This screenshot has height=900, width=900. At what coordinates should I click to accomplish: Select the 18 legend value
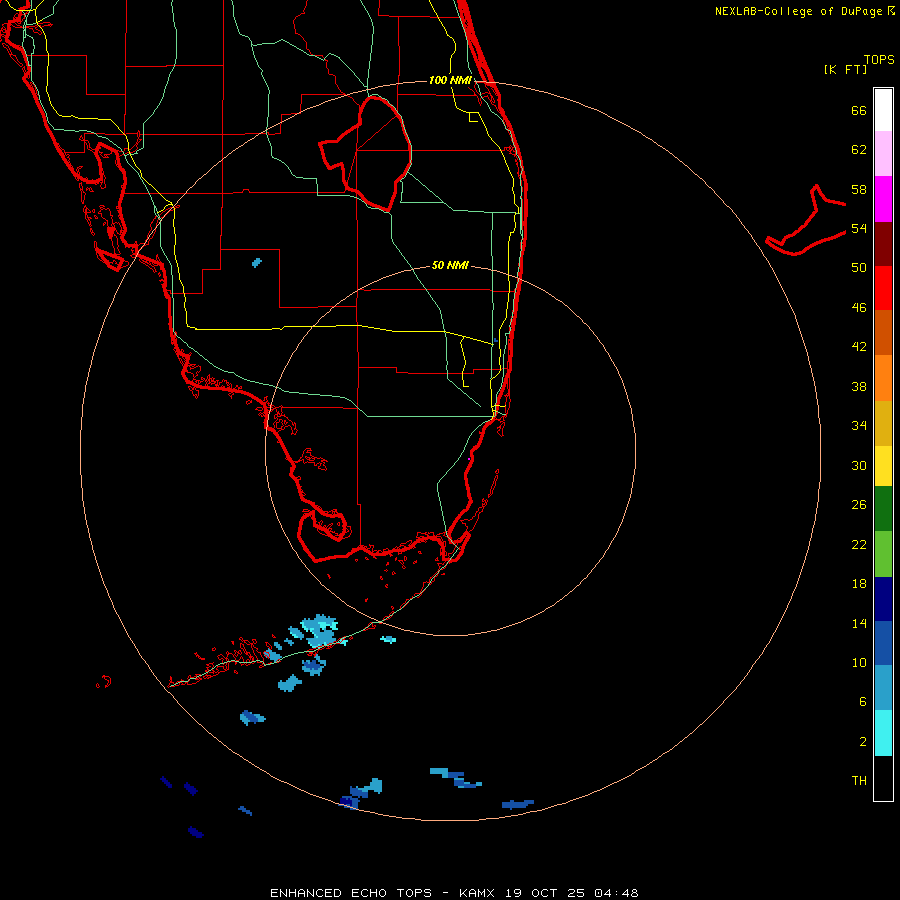point(859,584)
